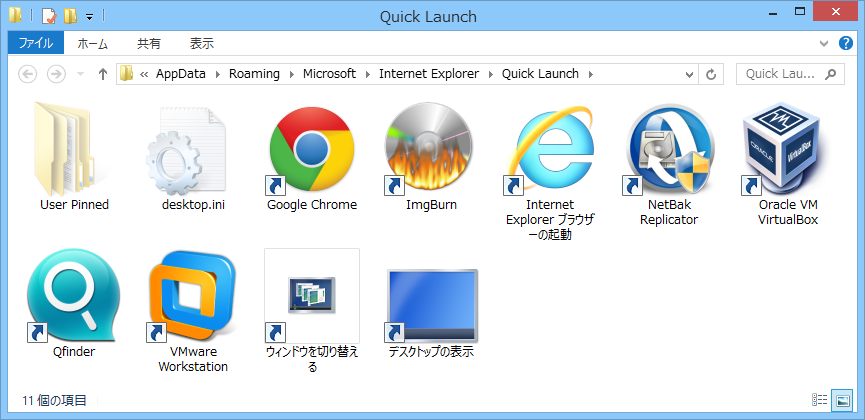Switch to large icons view button
The height and width of the screenshot is (420, 865).
point(842,400)
